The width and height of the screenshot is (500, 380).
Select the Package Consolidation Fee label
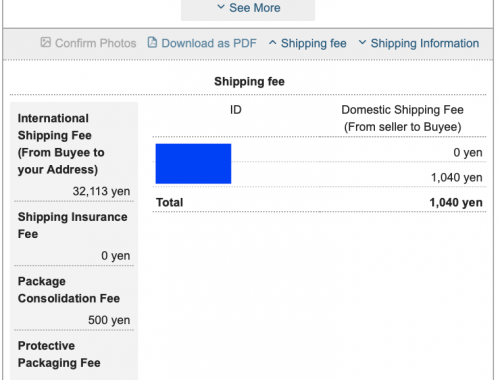(x=69, y=290)
